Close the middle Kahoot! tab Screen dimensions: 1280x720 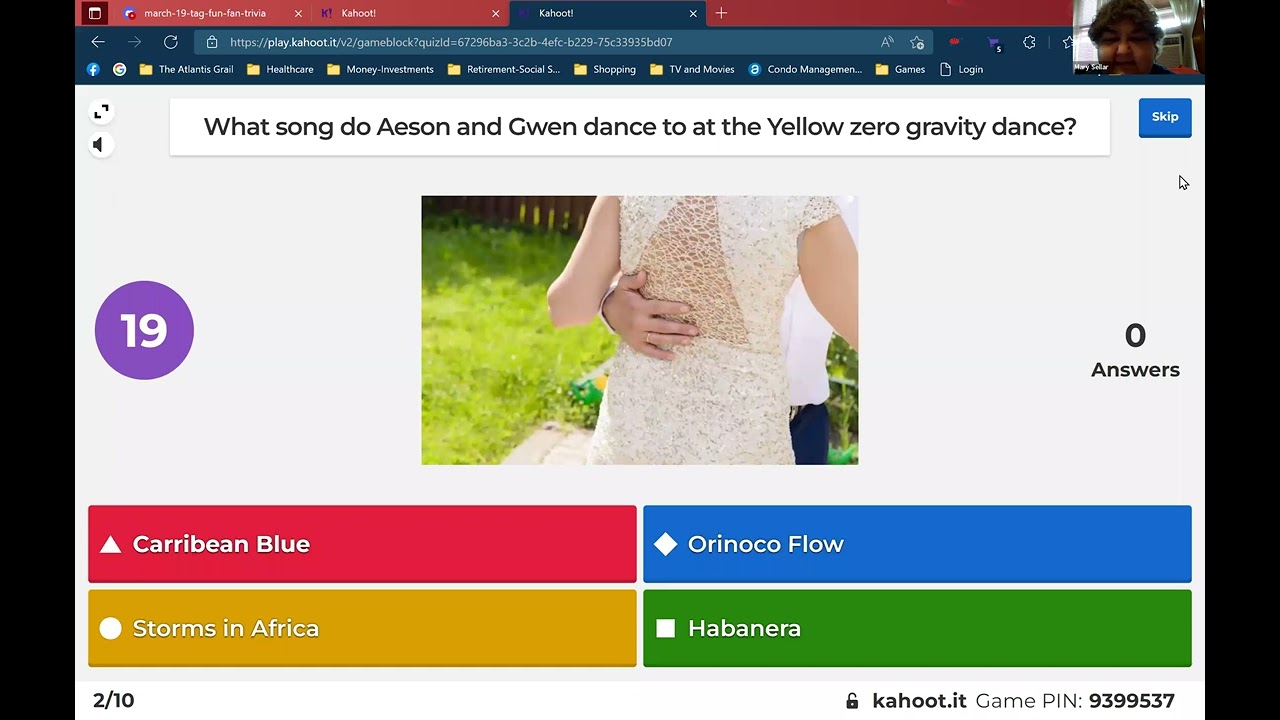point(495,13)
